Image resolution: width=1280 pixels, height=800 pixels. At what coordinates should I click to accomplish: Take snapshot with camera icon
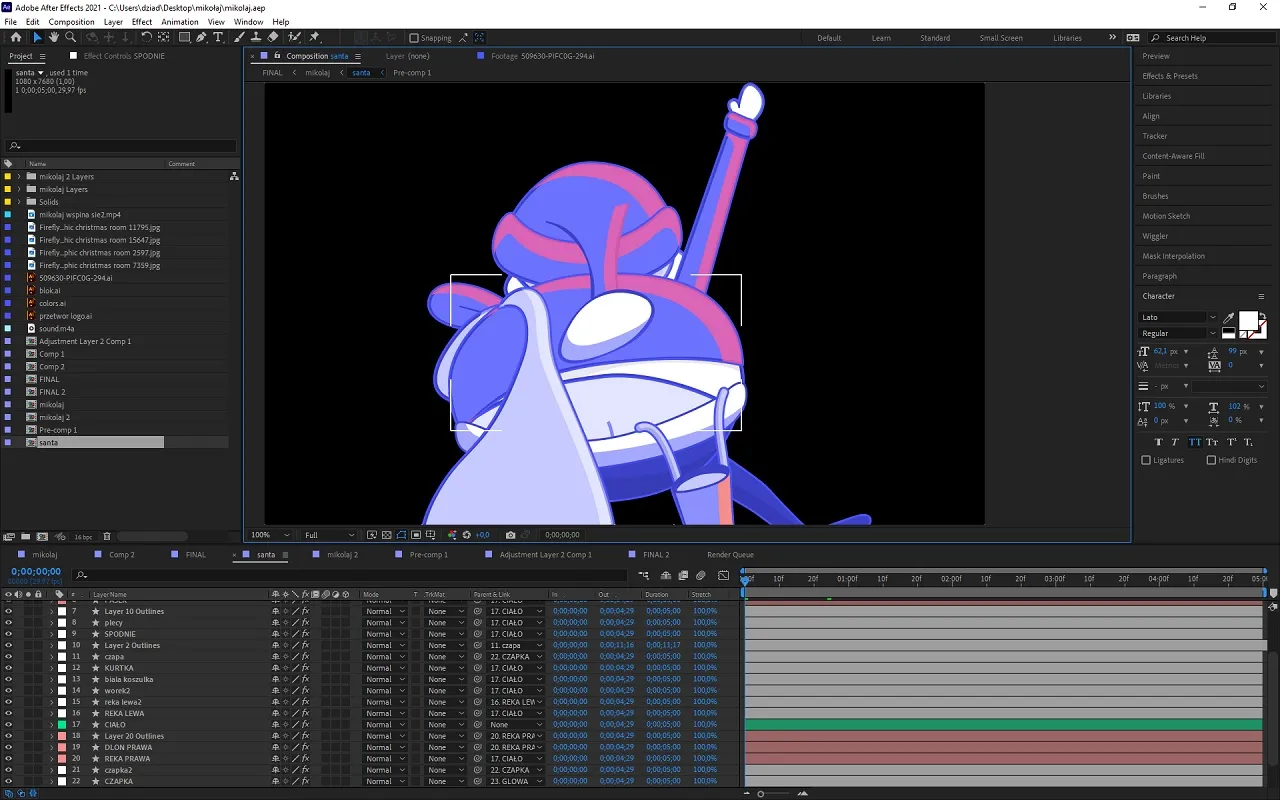pos(511,535)
